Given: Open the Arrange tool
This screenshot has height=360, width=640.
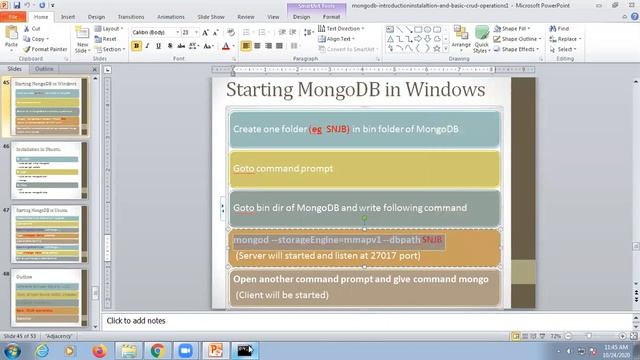Looking at the screenshot, I should 461,39.
